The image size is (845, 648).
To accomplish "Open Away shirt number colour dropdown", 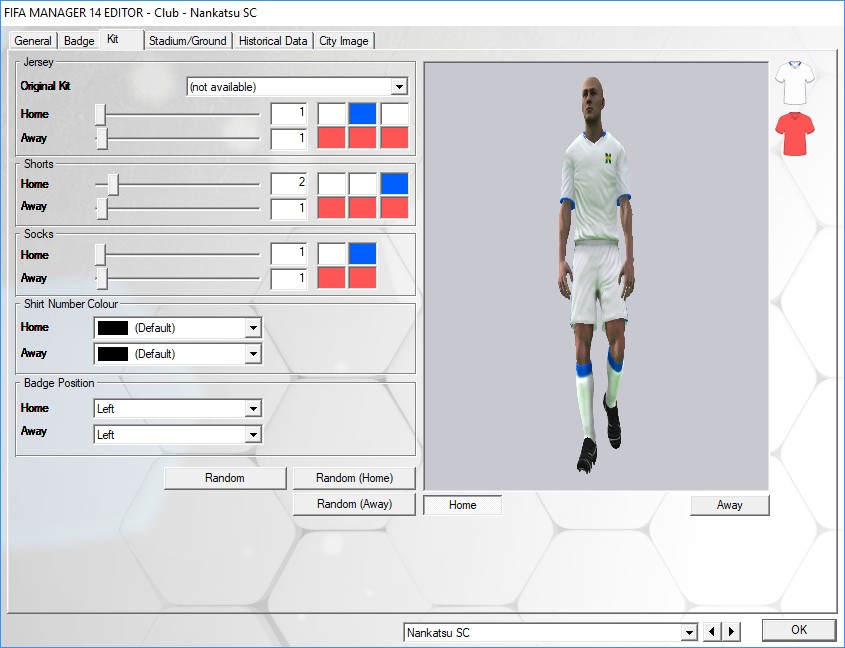I will point(253,354).
